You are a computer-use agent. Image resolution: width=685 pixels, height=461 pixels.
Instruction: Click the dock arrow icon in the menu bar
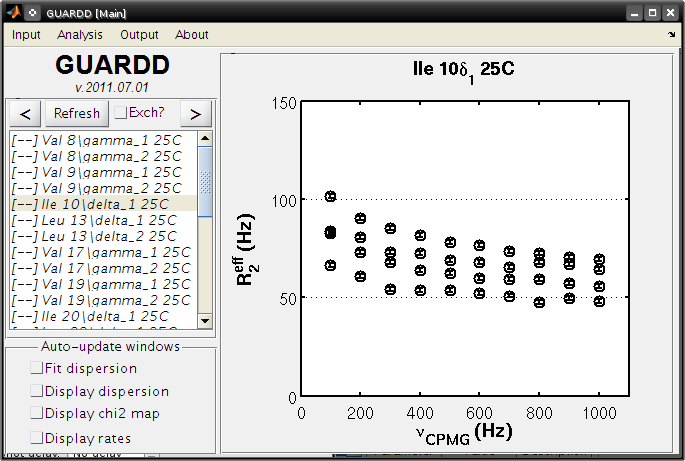click(671, 34)
